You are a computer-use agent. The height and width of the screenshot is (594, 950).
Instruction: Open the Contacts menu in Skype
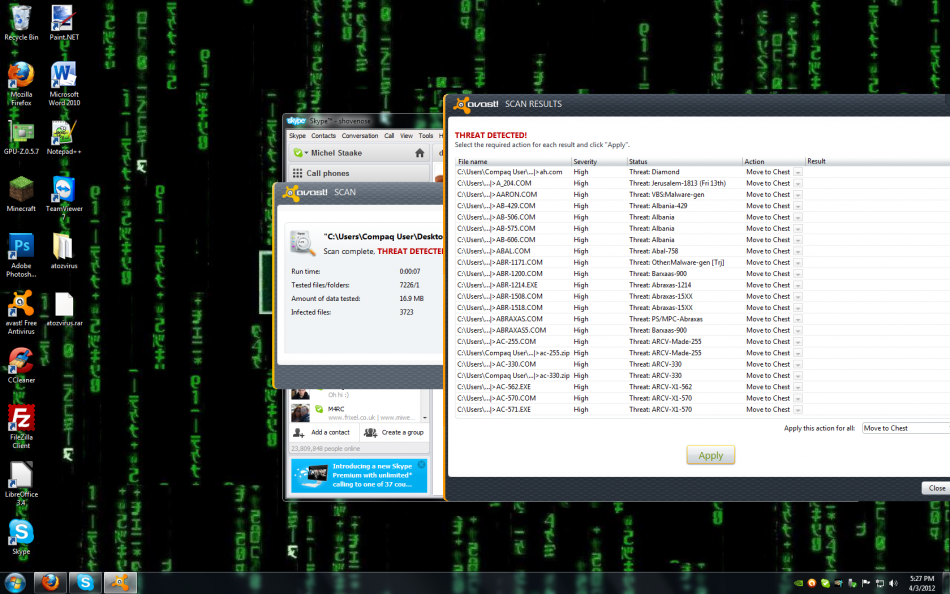[x=324, y=136]
